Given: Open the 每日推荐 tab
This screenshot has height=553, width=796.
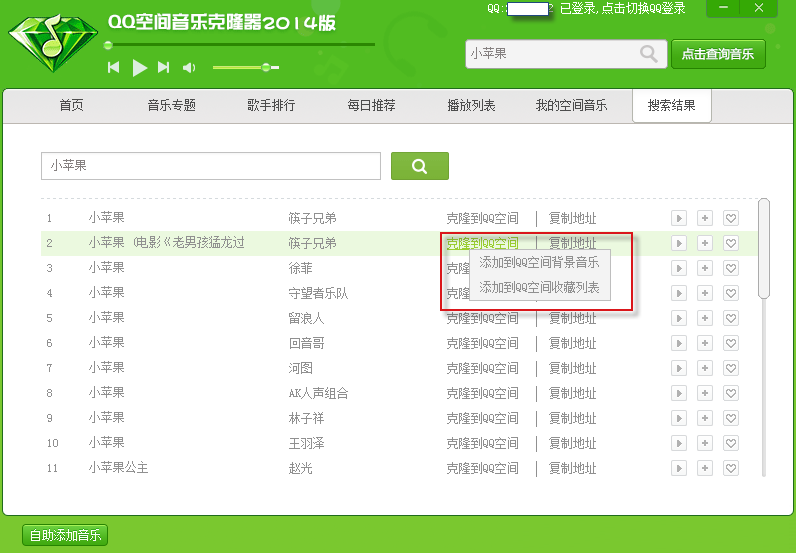Looking at the screenshot, I should point(371,106).
